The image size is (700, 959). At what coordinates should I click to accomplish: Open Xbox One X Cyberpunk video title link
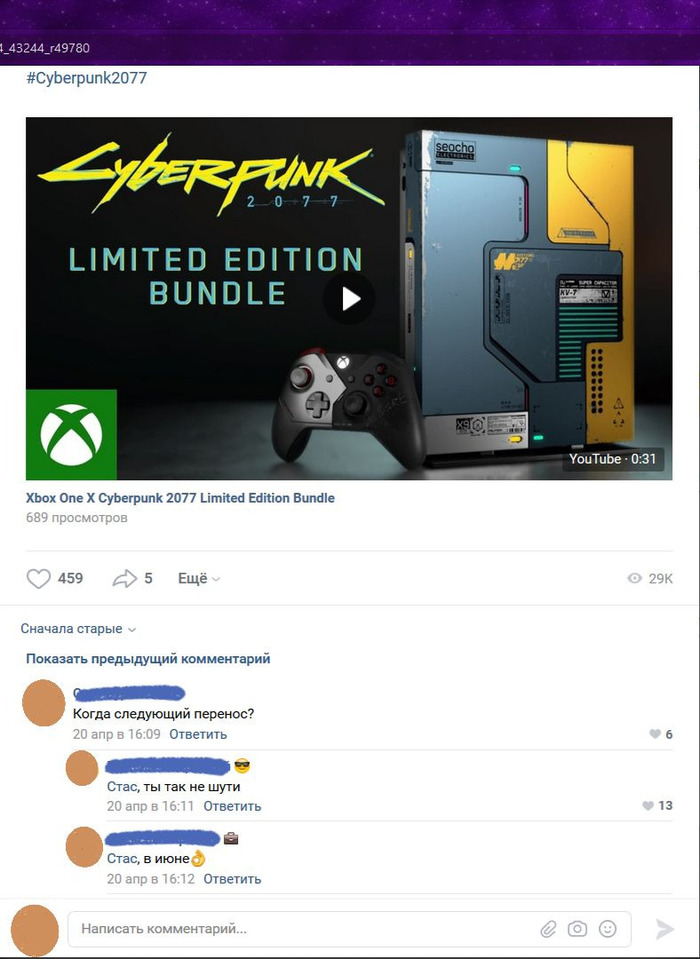point(180,498)
